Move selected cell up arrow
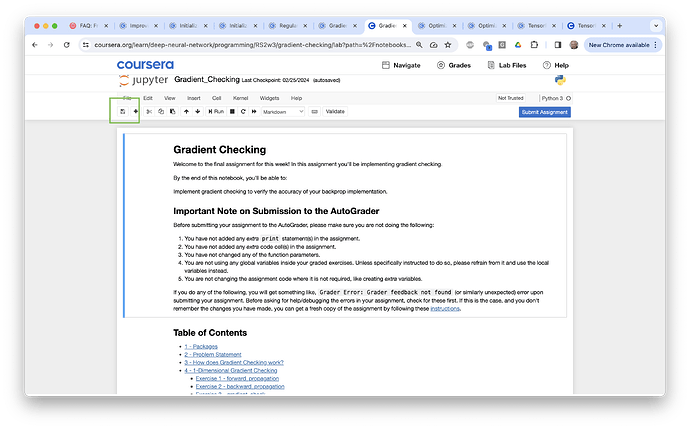 tap(186, 112)
